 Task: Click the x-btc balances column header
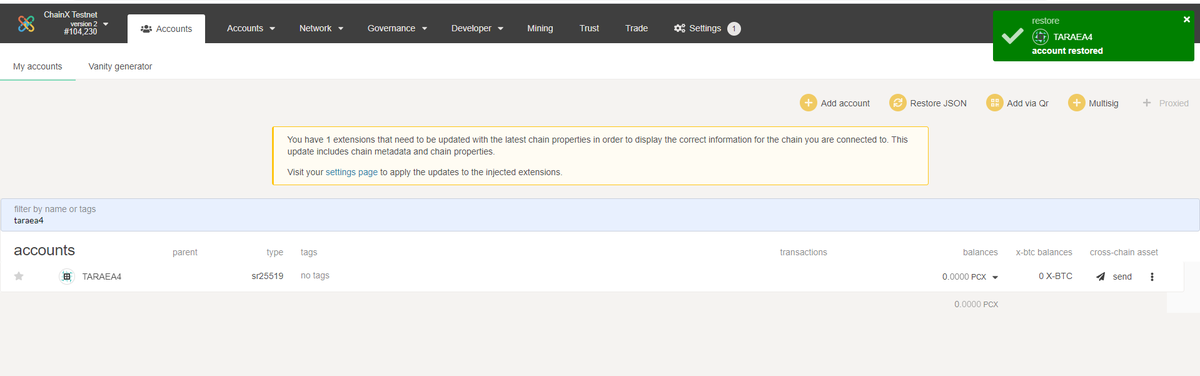(1044, 252)
